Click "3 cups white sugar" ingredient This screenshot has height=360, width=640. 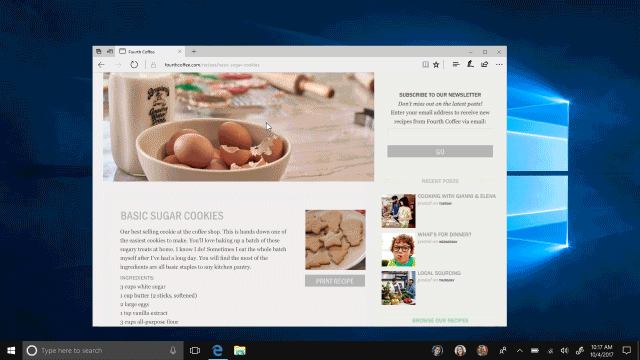pyautogui.click(x=143, y=287)
